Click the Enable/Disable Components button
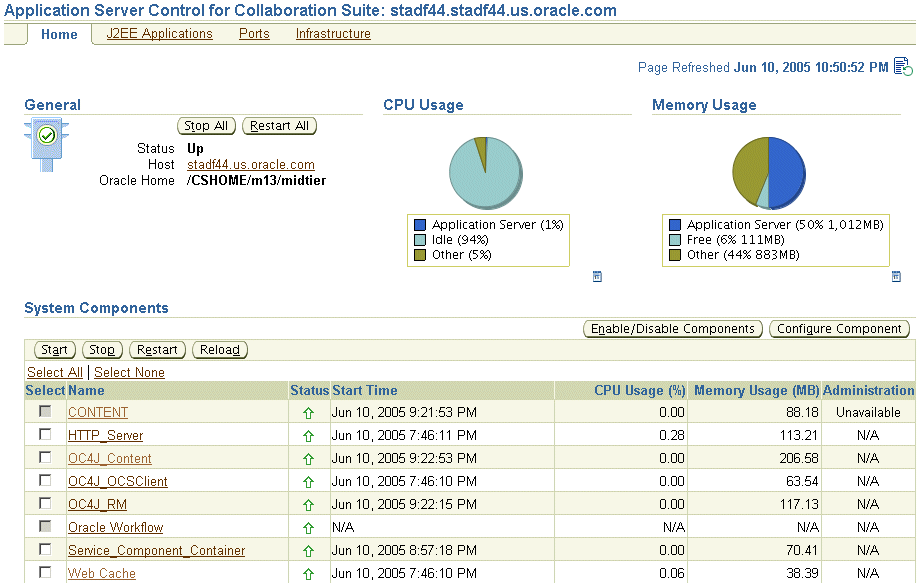This screenshot has height=583, width=919. click(672, 329)
